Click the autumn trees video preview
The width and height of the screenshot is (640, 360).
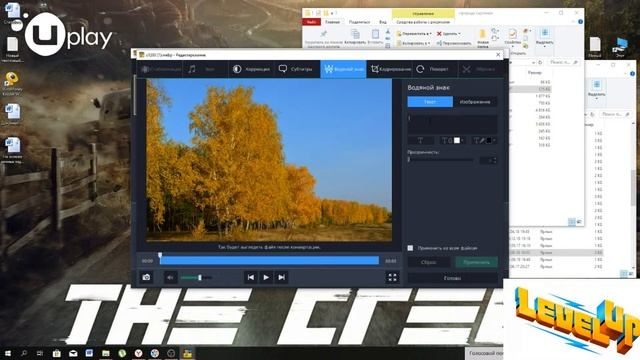[x=269, y=160]
